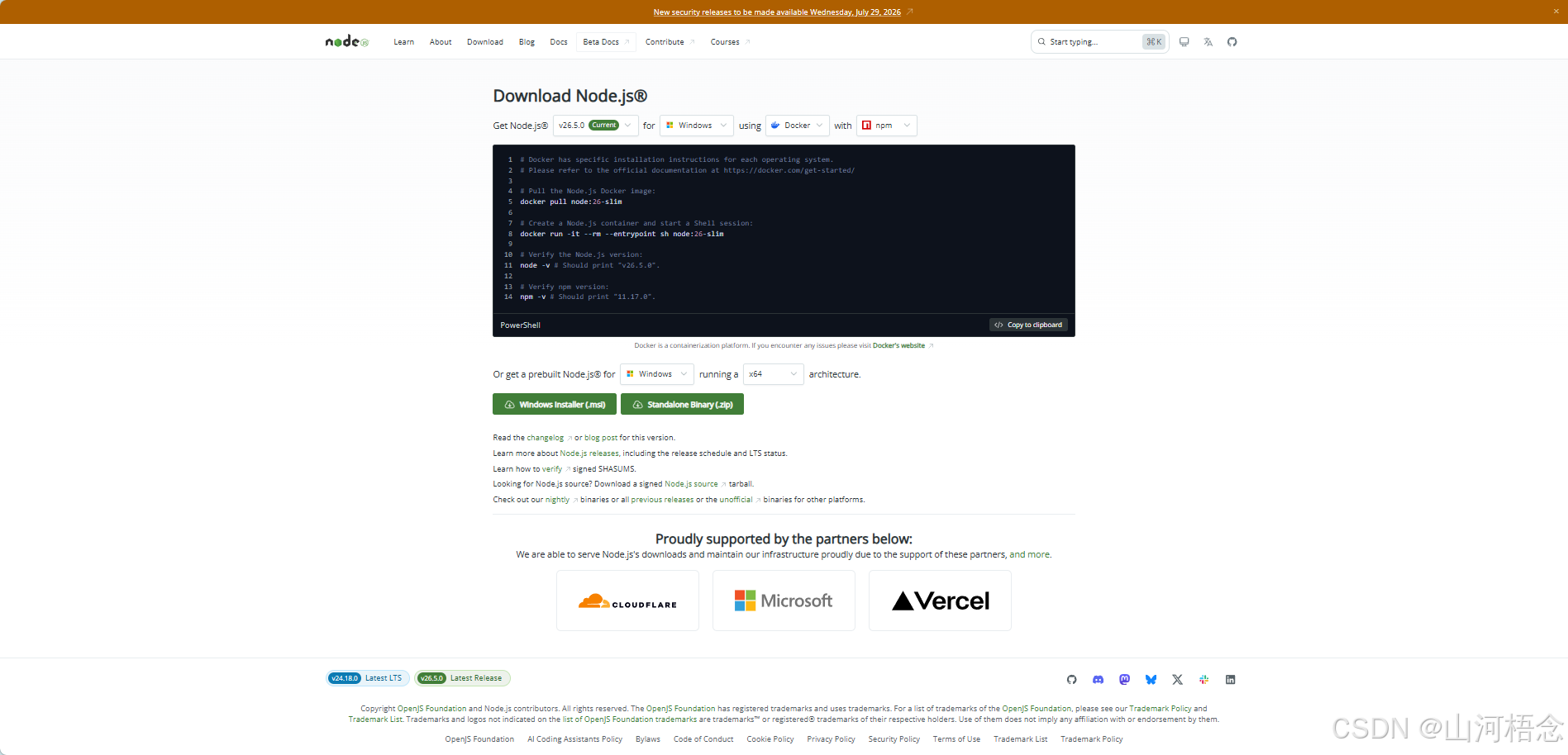The height and width of the screenshot is (755, 1568).
Task: Open the Bylaws footer link
Action: [648, 739]
